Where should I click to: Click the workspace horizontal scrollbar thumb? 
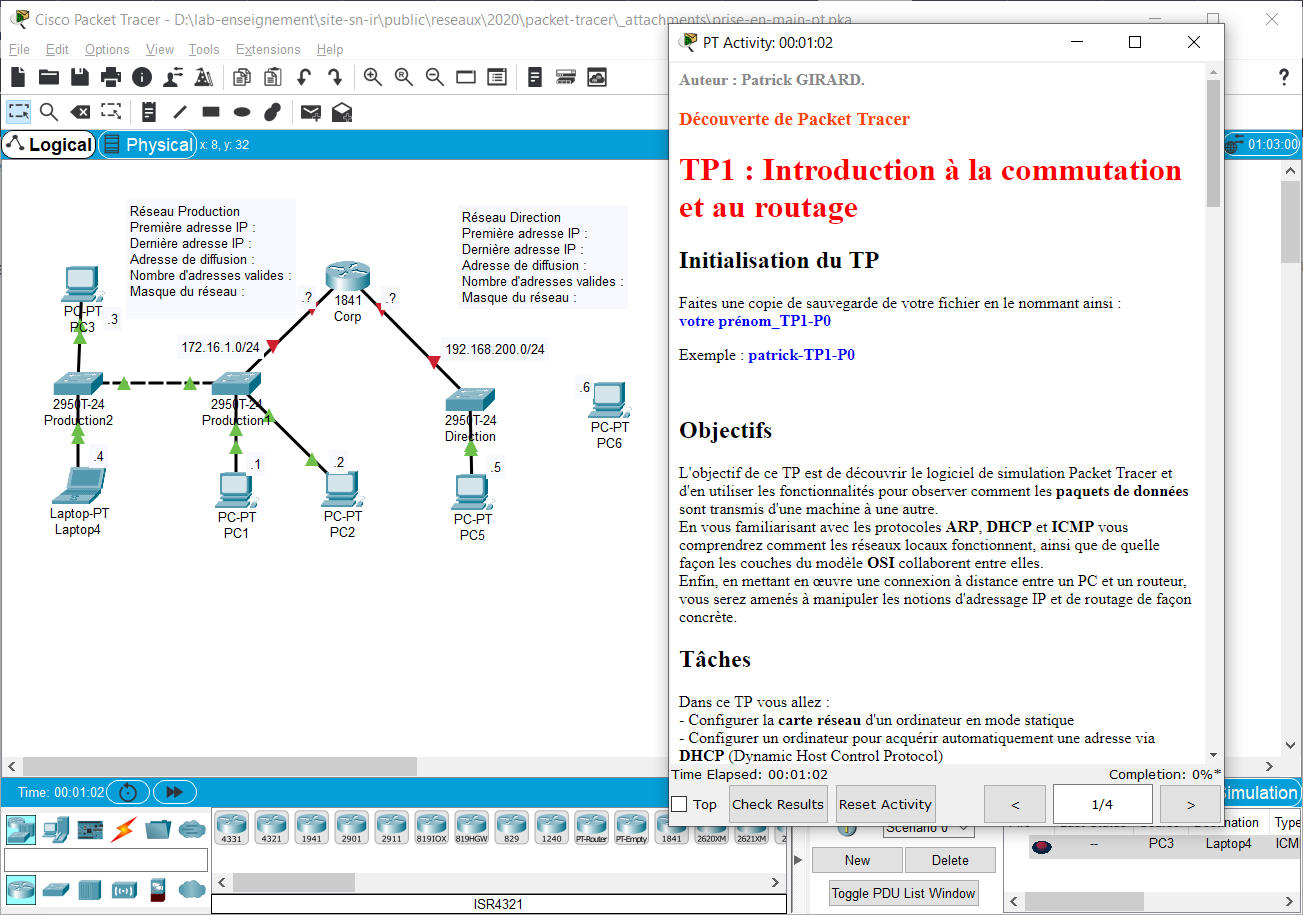click(x=220, y=766)
